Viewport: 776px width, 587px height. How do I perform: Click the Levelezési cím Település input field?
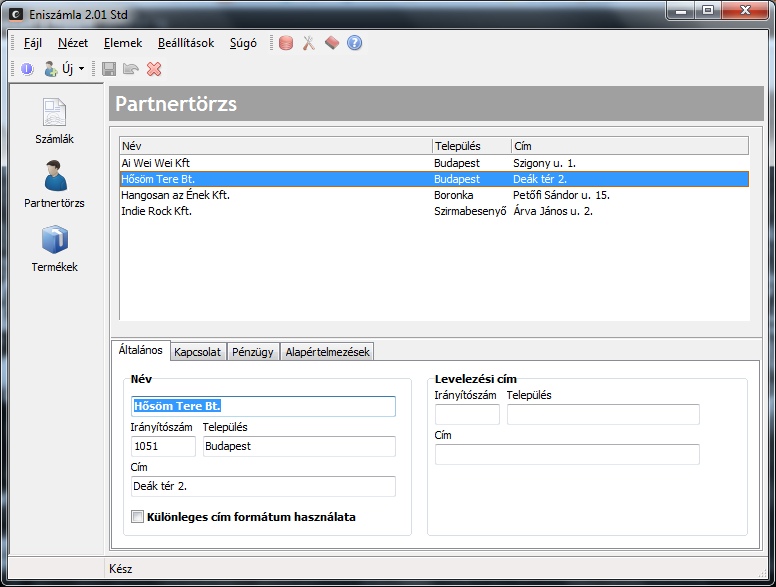pyautogui.click(x=602, y=415)
